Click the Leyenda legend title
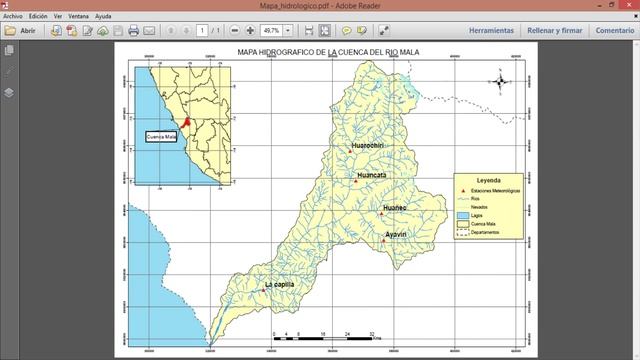The image size is (640, 360). pyautogui.click(x=489, y=180)
